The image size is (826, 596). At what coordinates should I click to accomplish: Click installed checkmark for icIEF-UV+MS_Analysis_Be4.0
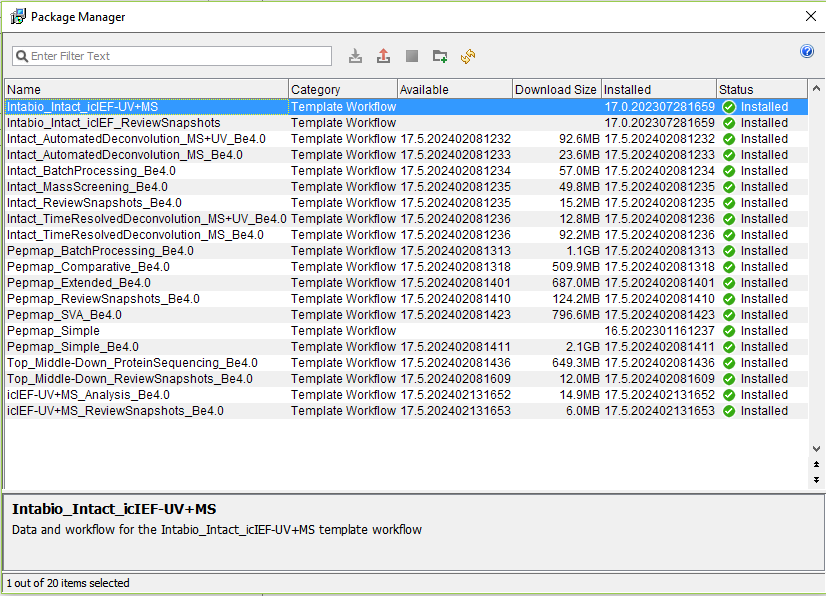[x=729, y=395]
